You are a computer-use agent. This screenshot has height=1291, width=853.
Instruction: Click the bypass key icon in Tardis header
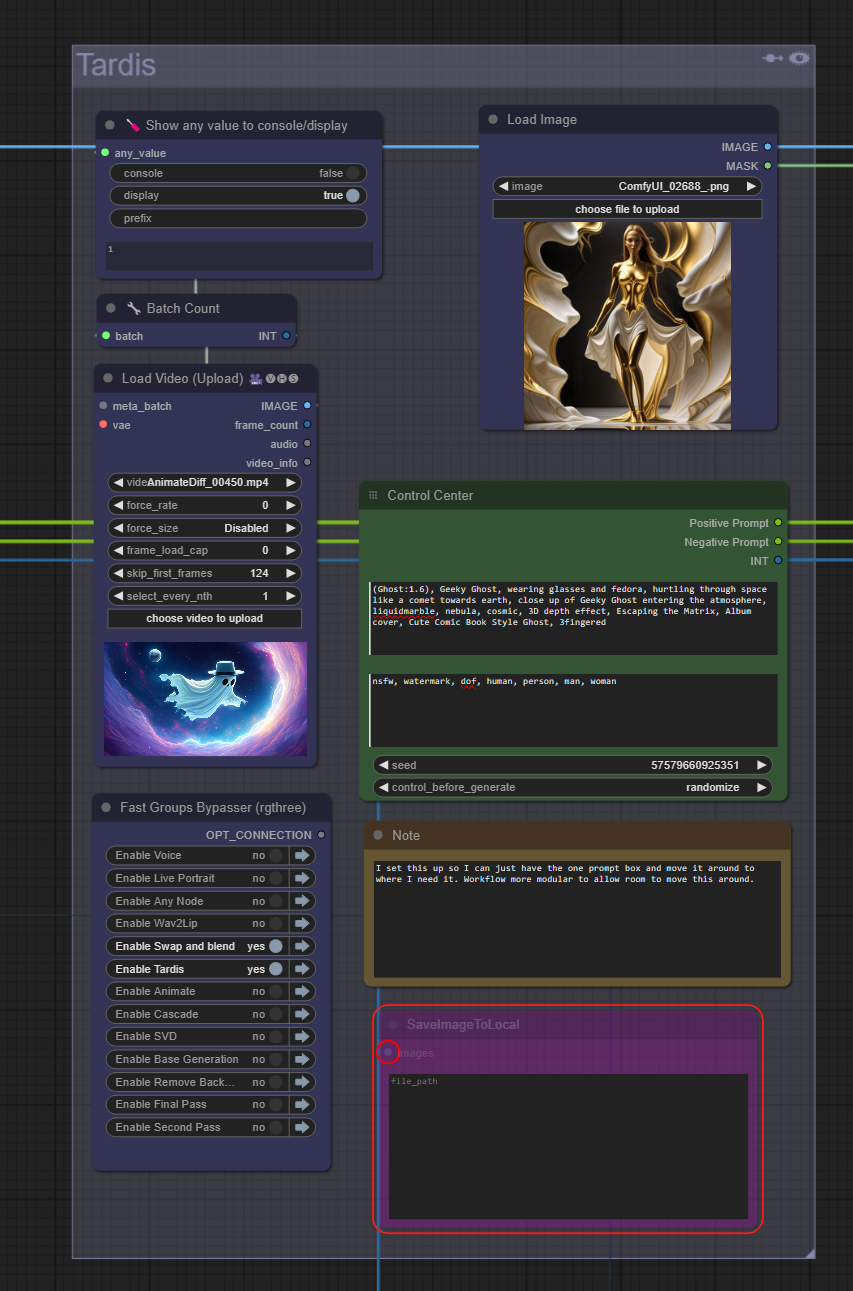773,59
